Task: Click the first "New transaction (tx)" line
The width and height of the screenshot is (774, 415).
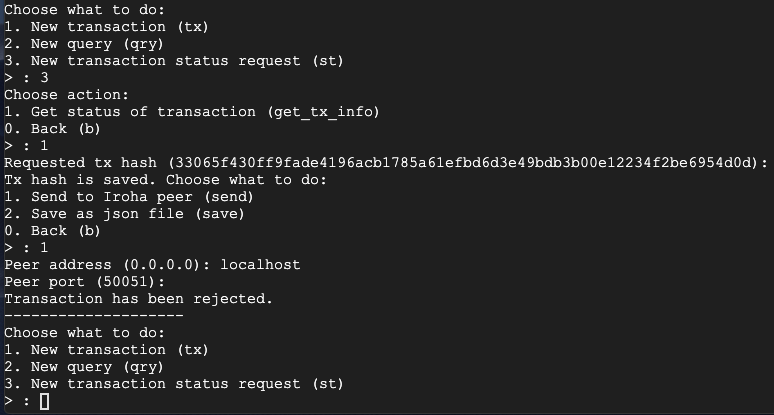Action: click(106, 26)
